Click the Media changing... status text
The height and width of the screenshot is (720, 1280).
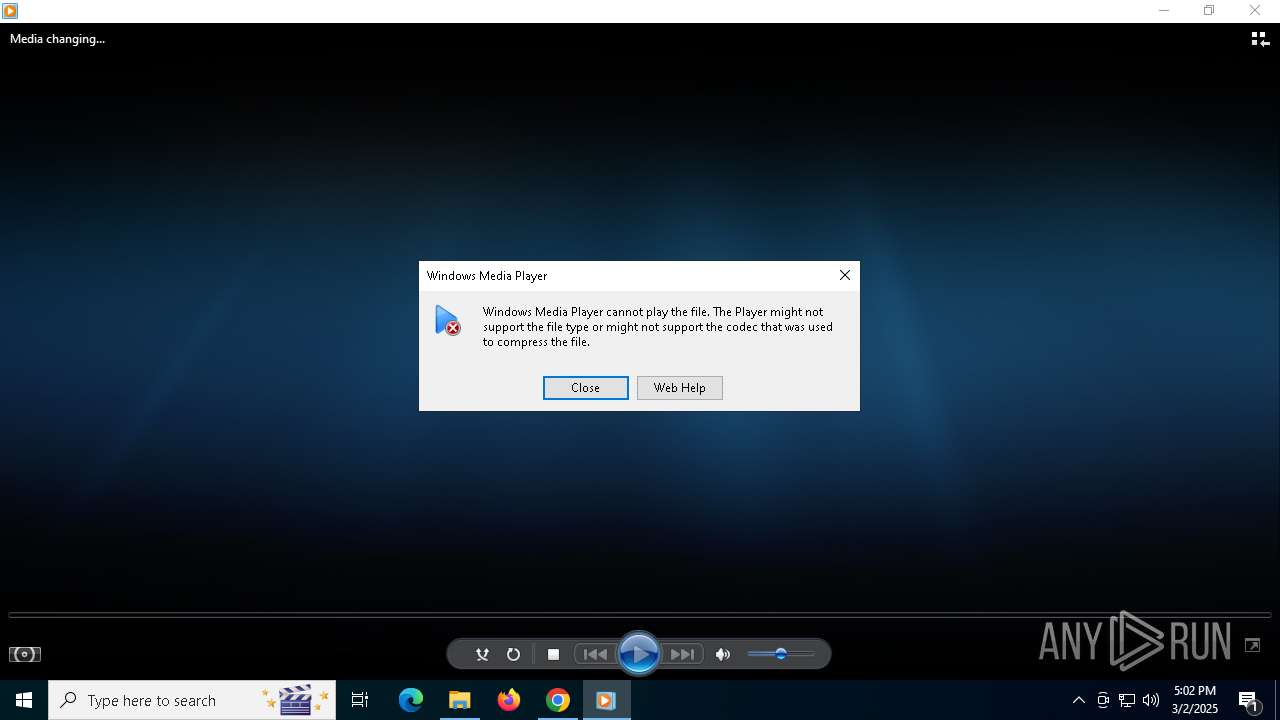coord(57,39)
